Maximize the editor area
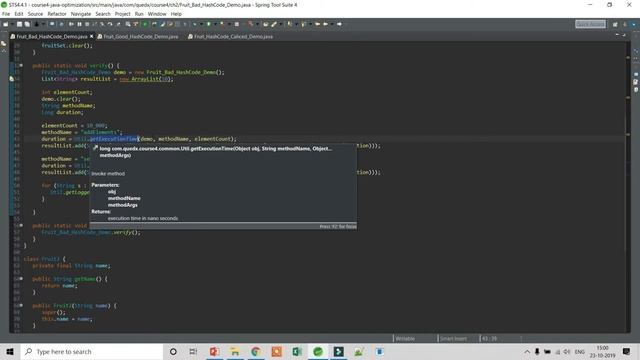Viewport: 640px width, 360px height. click(624, 36)
